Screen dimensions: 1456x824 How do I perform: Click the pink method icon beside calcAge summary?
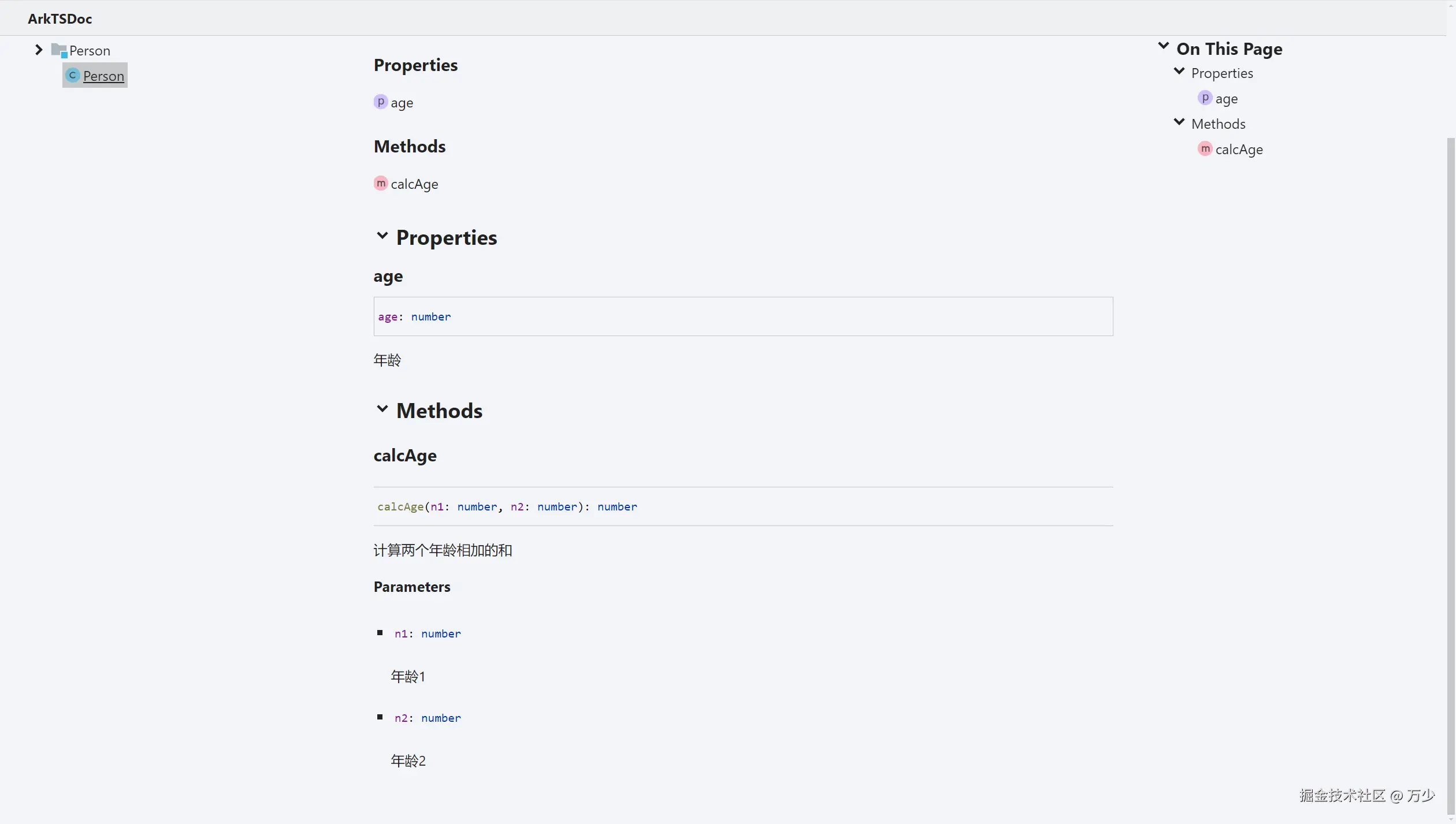[x=380, y=184]
